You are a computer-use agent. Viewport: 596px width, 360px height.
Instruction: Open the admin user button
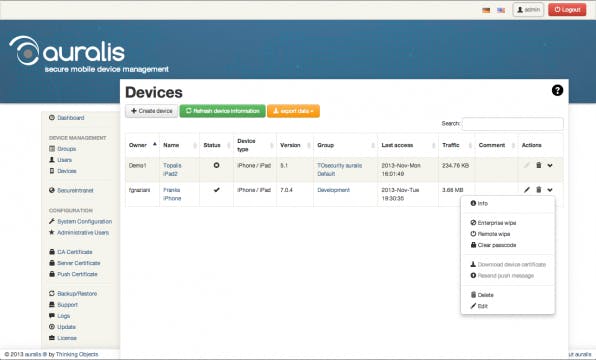[528, 10]
